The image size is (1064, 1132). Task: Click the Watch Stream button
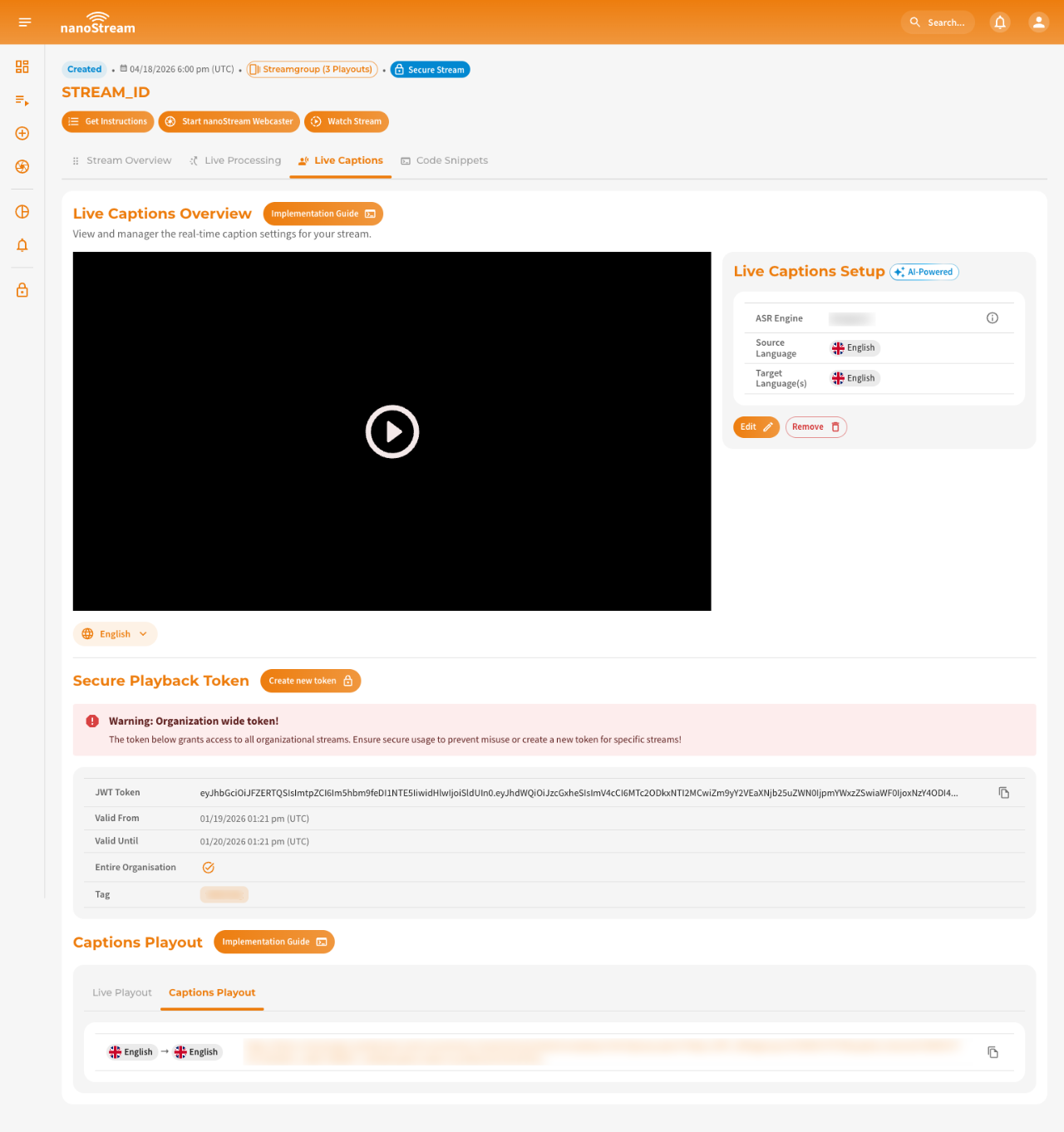tap(346, 121)
